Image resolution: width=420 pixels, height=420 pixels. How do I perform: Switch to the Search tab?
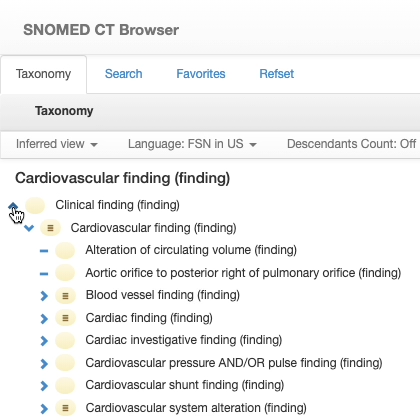(x=123, y=74)
